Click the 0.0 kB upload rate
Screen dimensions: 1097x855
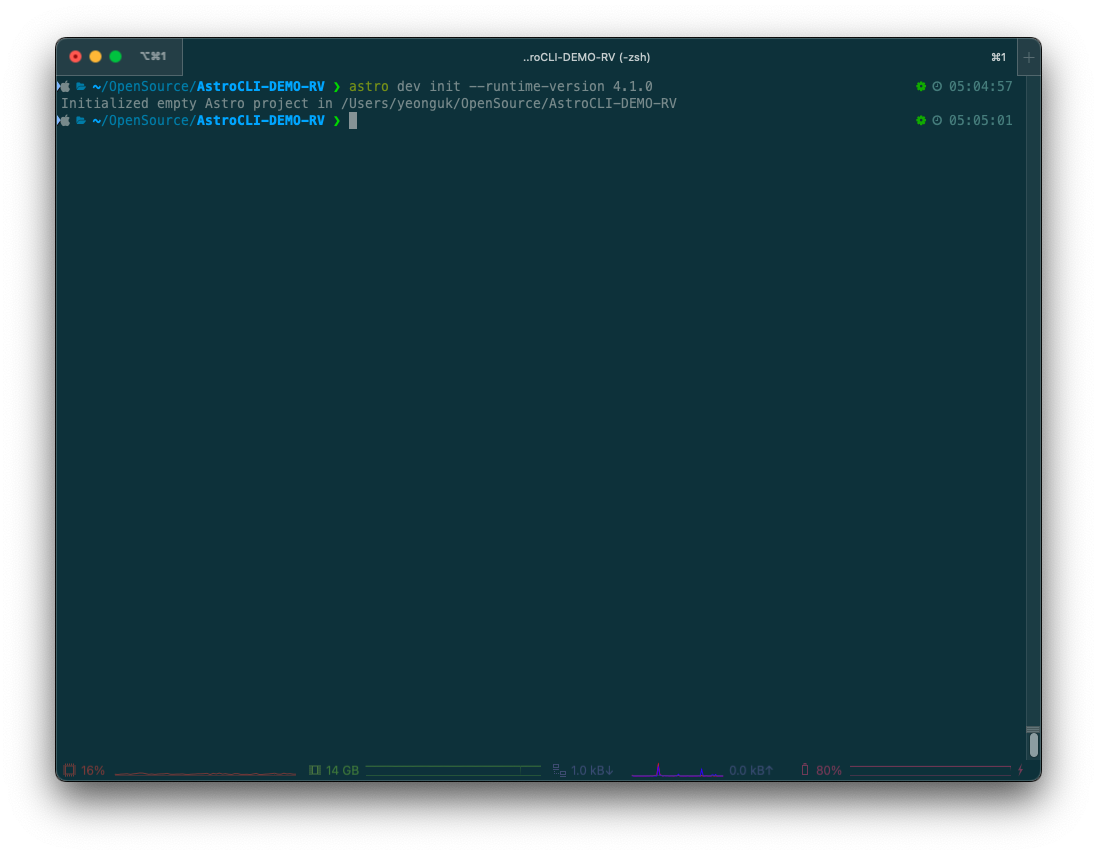[x=751, y=770]
